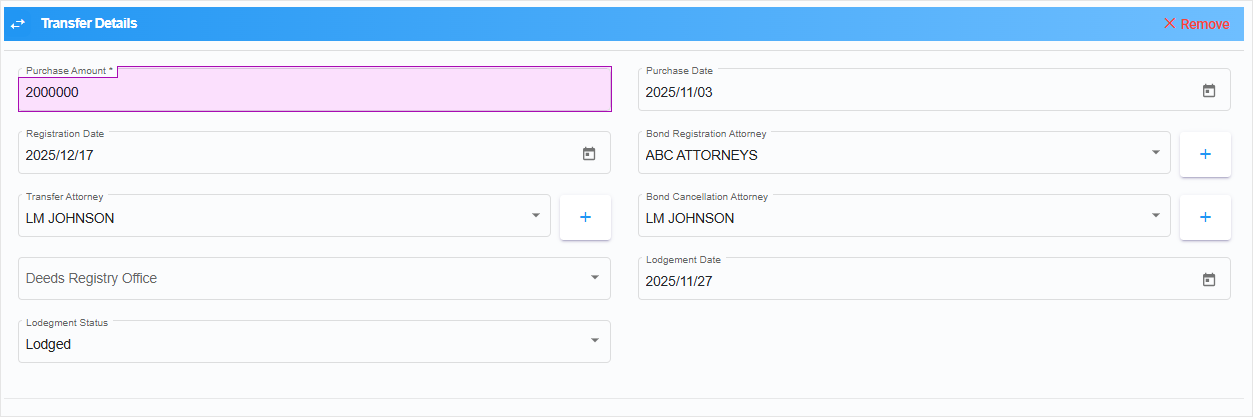Open the Deeds Registry Office dropdown
This screenshot has width=1253, height=417.
click(595, 278)
